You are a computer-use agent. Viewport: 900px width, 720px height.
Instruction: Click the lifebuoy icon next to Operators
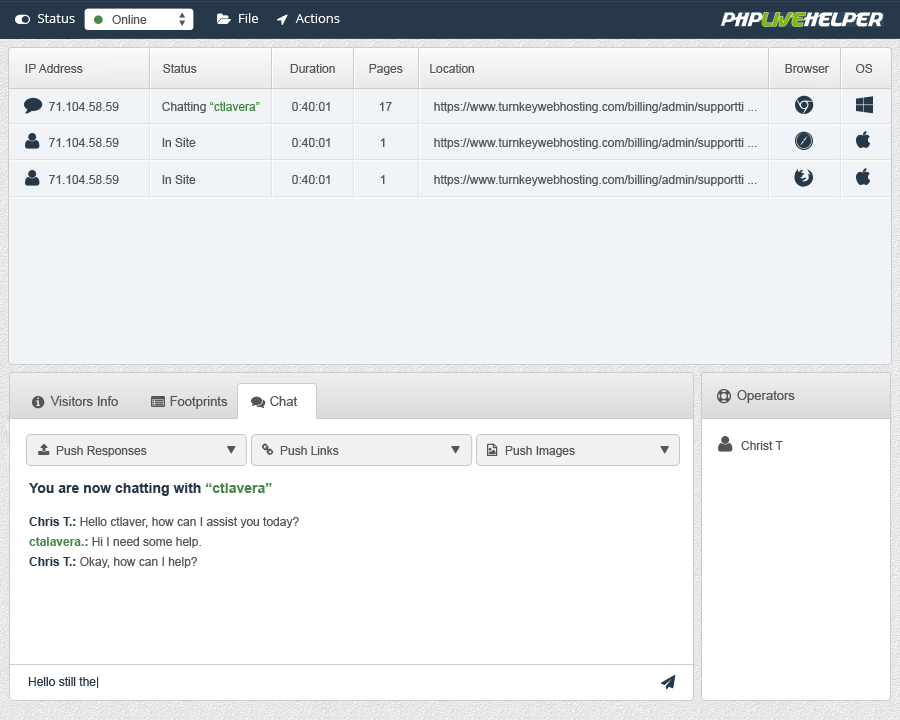(724, 396)
